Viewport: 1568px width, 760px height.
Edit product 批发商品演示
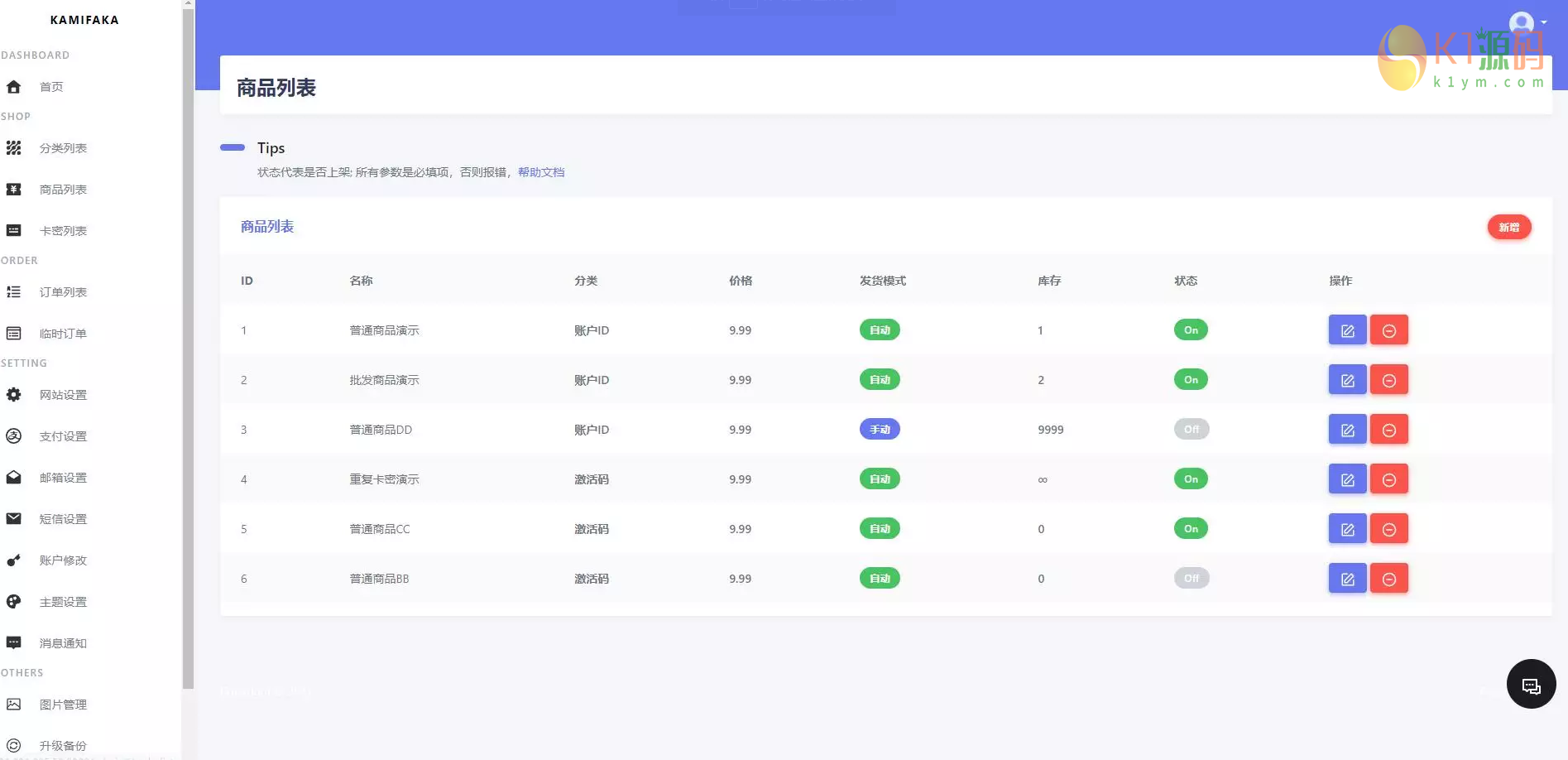coord(1347,380)
